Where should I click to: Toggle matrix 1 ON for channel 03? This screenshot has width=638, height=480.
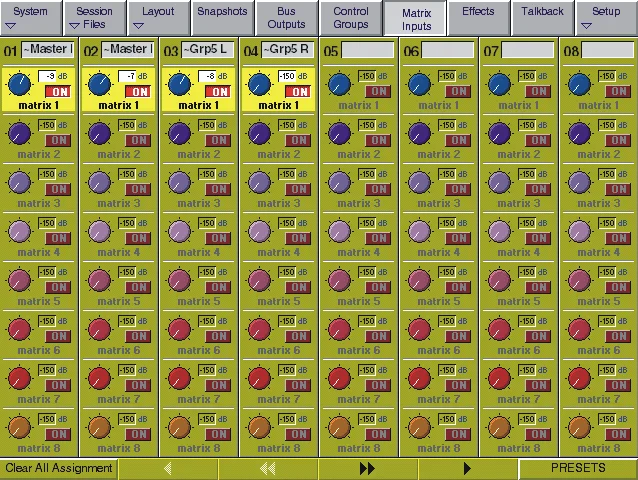tap(218, 92)
